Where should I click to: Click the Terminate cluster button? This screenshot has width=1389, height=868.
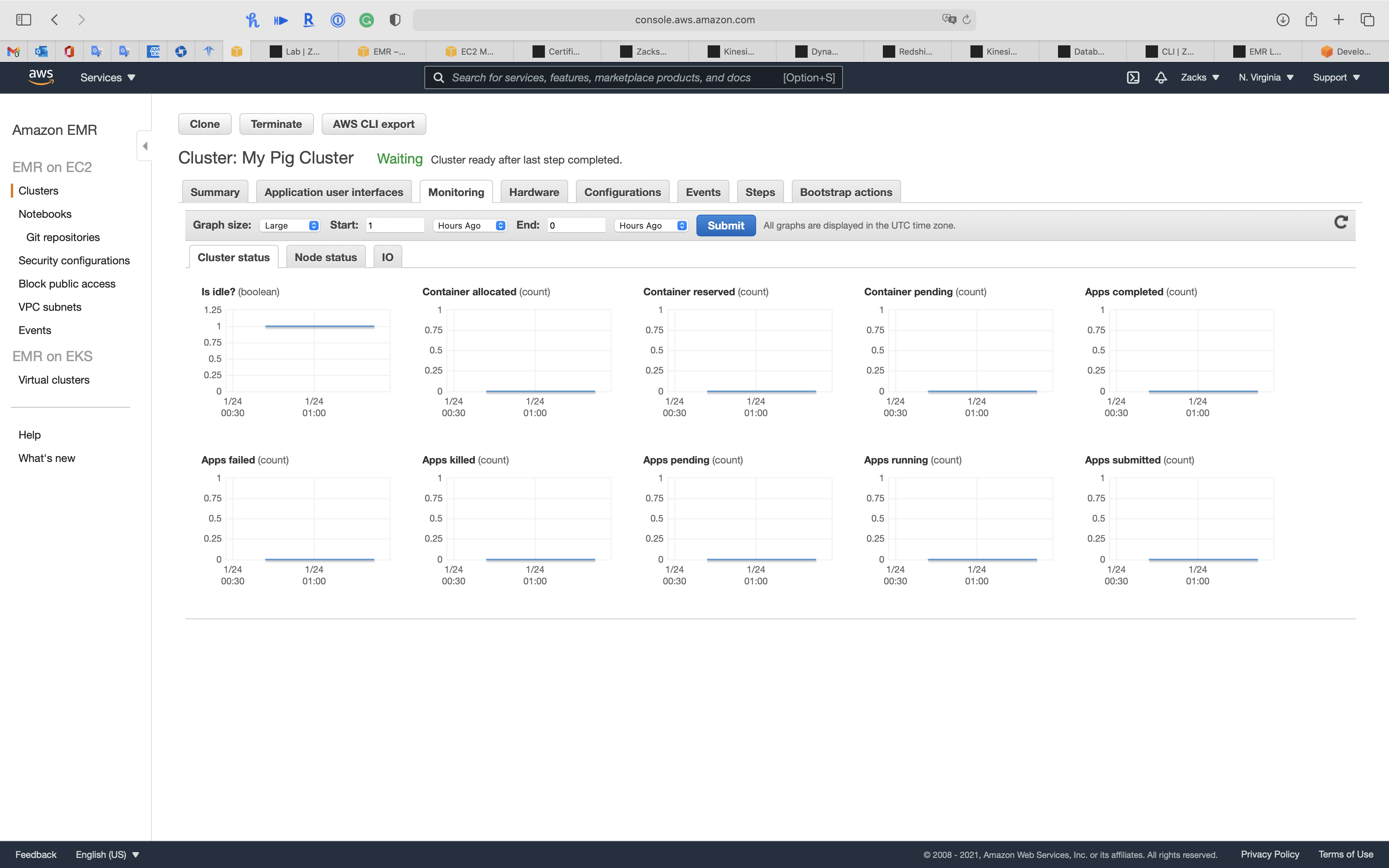pyautogui.click(x=276, y=124)
